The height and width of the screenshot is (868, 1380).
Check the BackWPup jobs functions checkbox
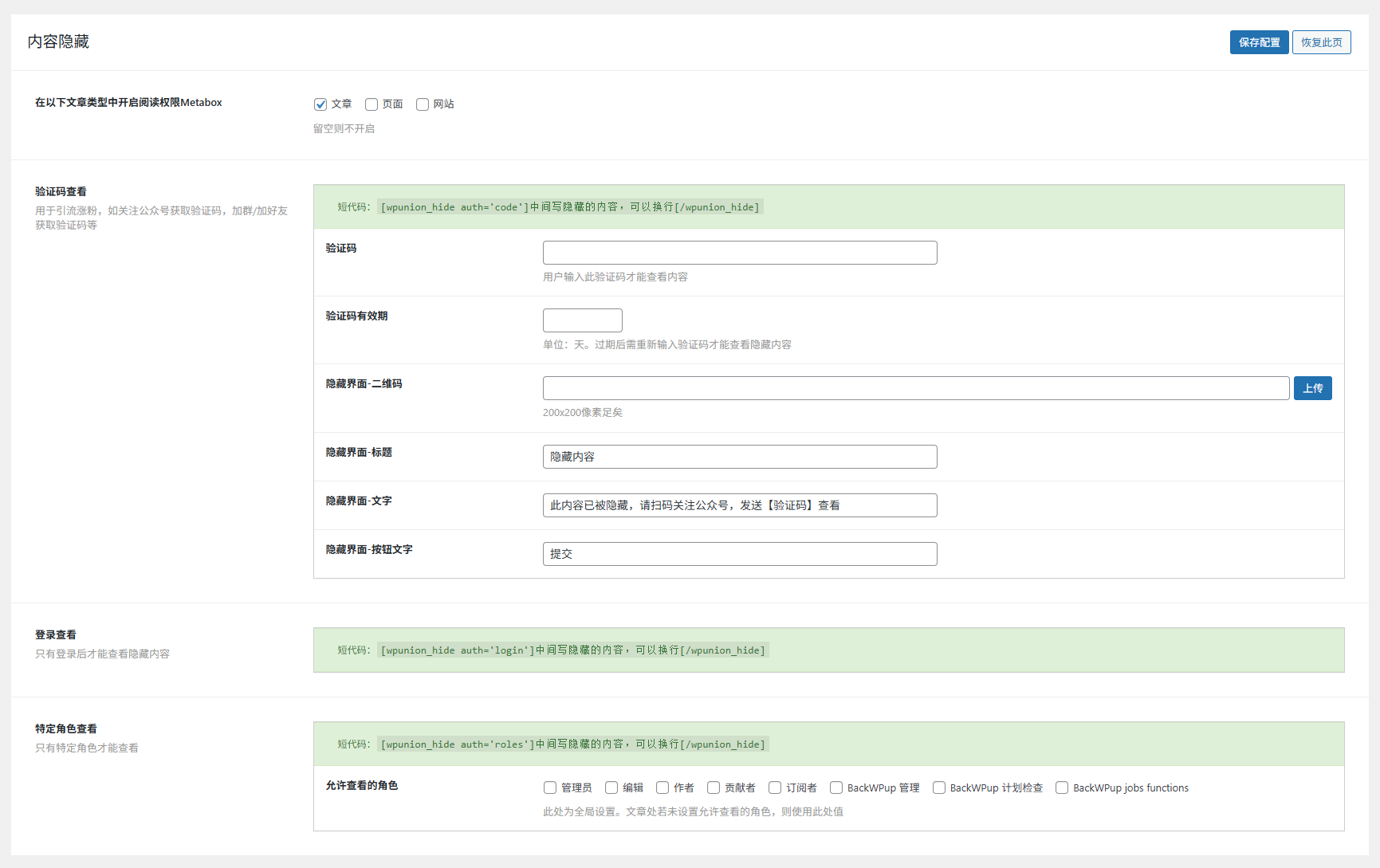1061,787
